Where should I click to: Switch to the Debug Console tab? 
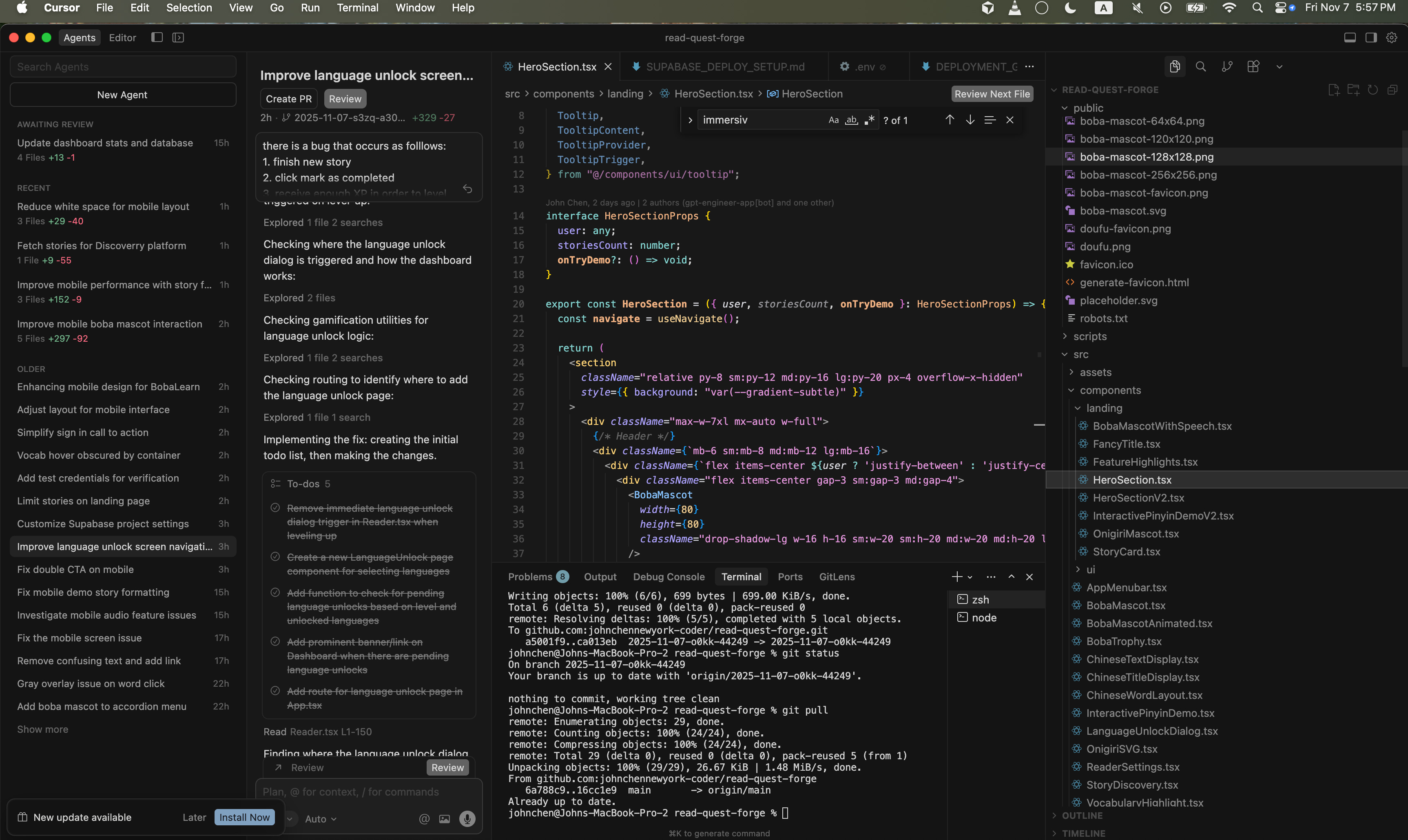pos(669,577)
